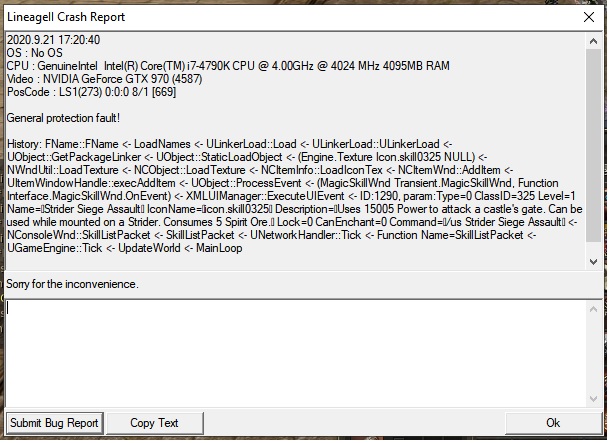Click the crash log scrollbar thumb
The height and width of the screenshot is (443, 609).
point(594,140)
